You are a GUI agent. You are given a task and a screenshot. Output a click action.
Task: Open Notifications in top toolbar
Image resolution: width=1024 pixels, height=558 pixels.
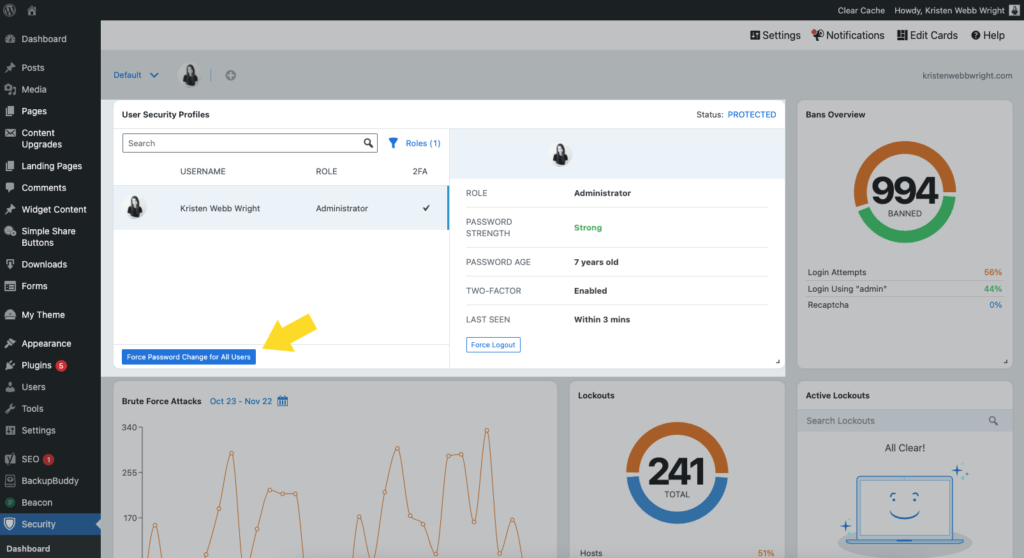click(848, 35)
